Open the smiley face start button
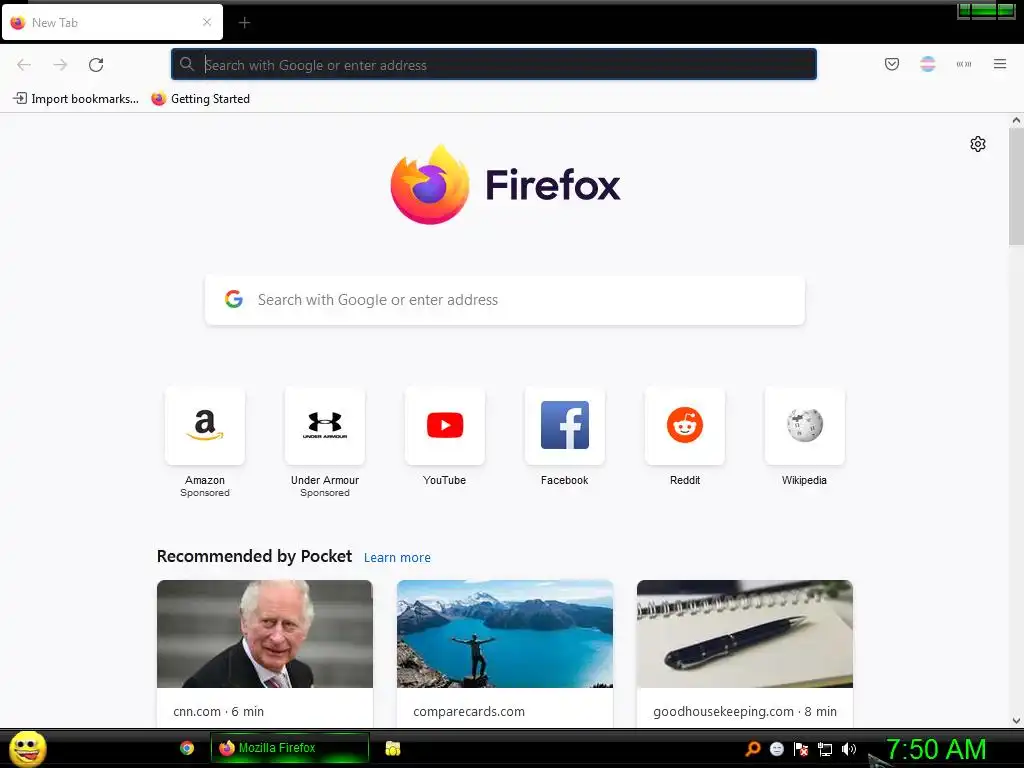This screenshot has width=1024, height=768. click(x=27, y=748)
